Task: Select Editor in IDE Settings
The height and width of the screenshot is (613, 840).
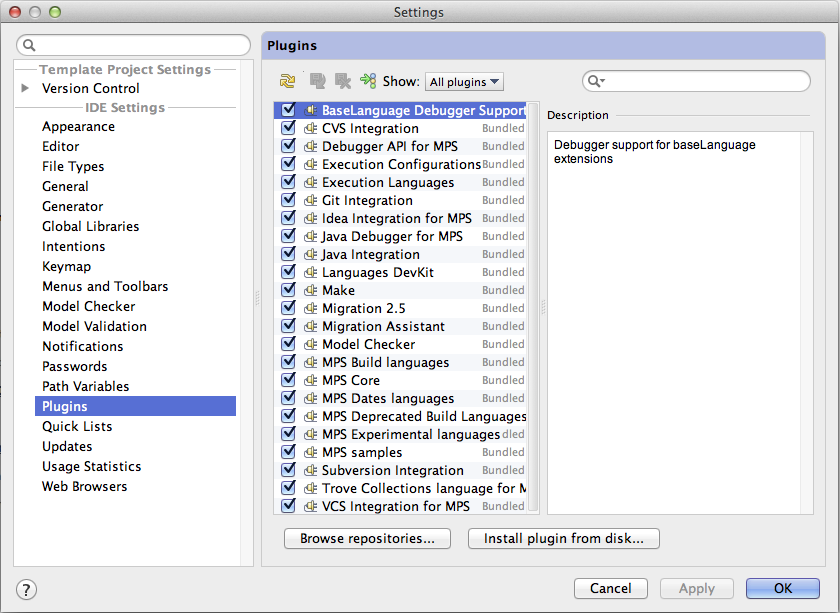Action: [61, 146]
